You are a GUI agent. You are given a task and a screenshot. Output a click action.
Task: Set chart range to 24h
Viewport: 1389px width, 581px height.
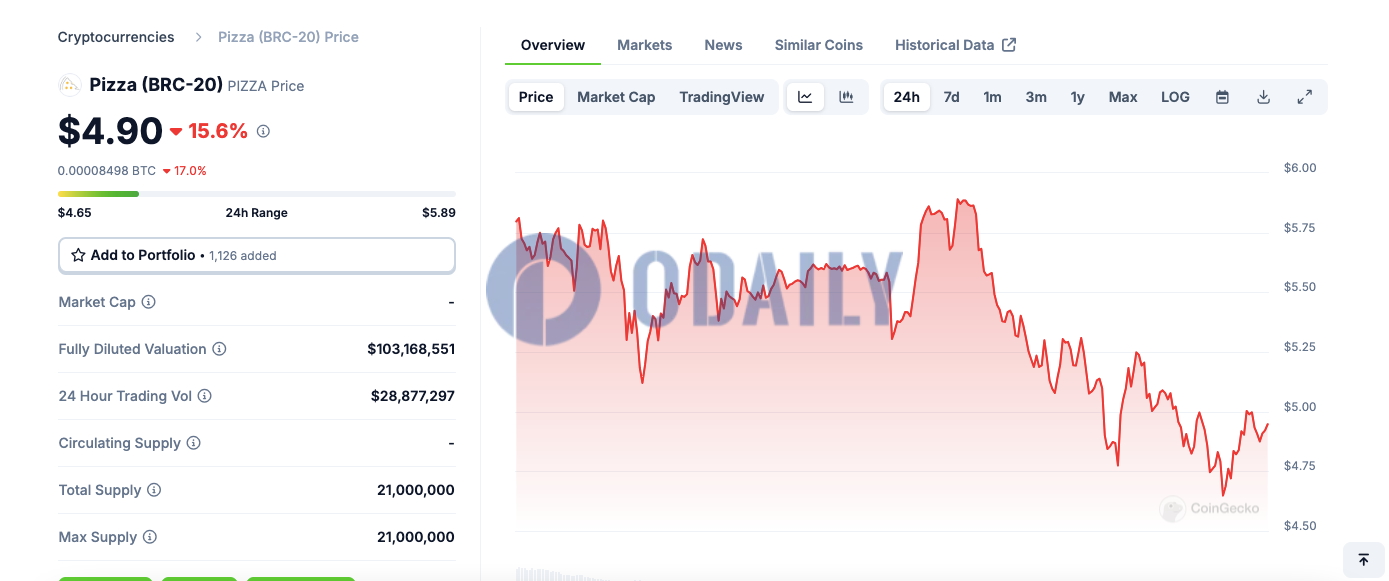907,97
